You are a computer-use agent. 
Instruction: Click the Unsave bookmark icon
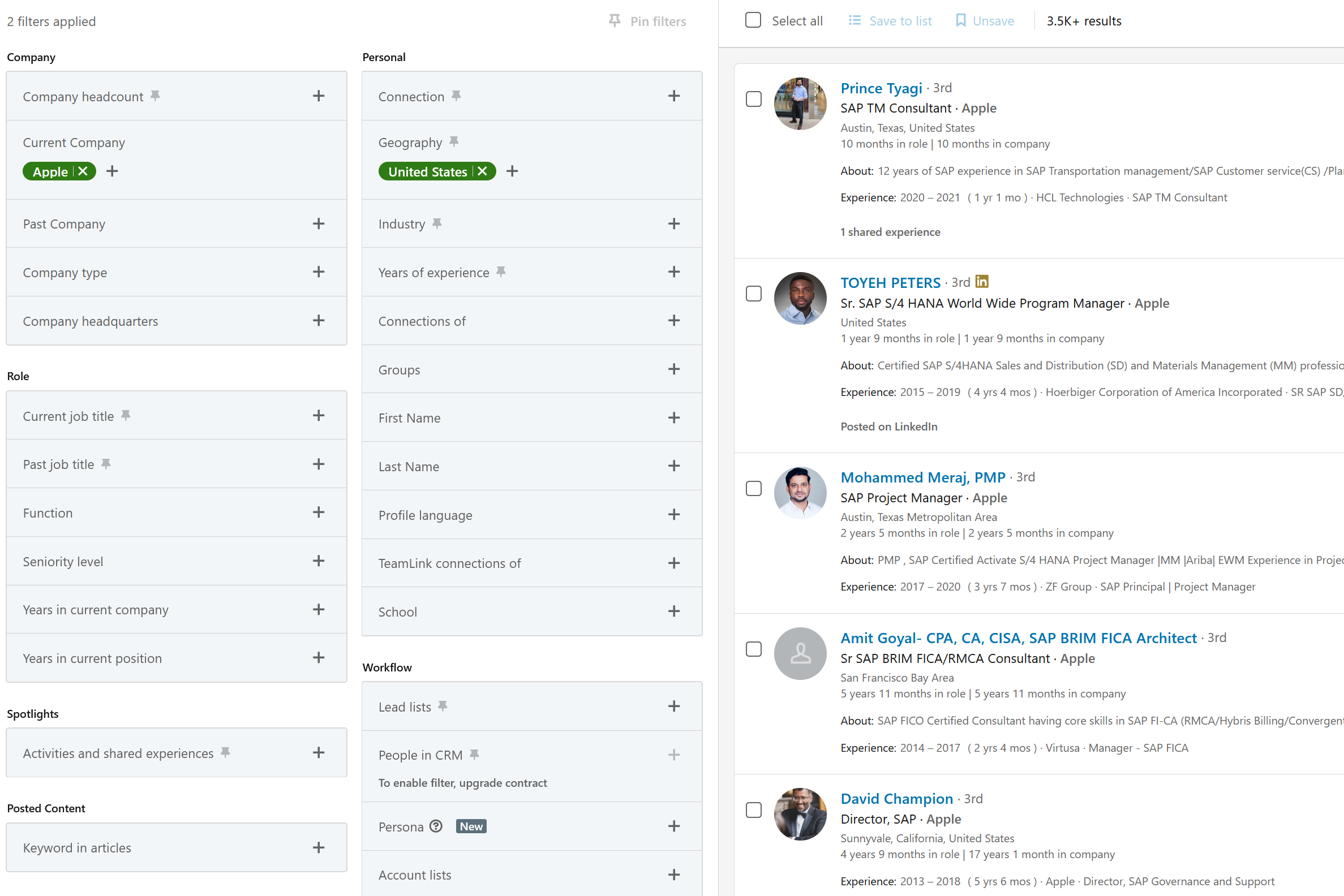tap(961, 21)
